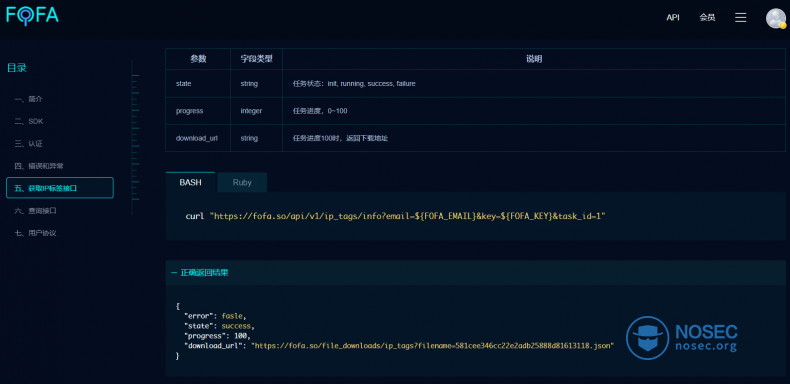Select section 五、获取IP标签接口
790x384 pixels.
pos(60,188)
